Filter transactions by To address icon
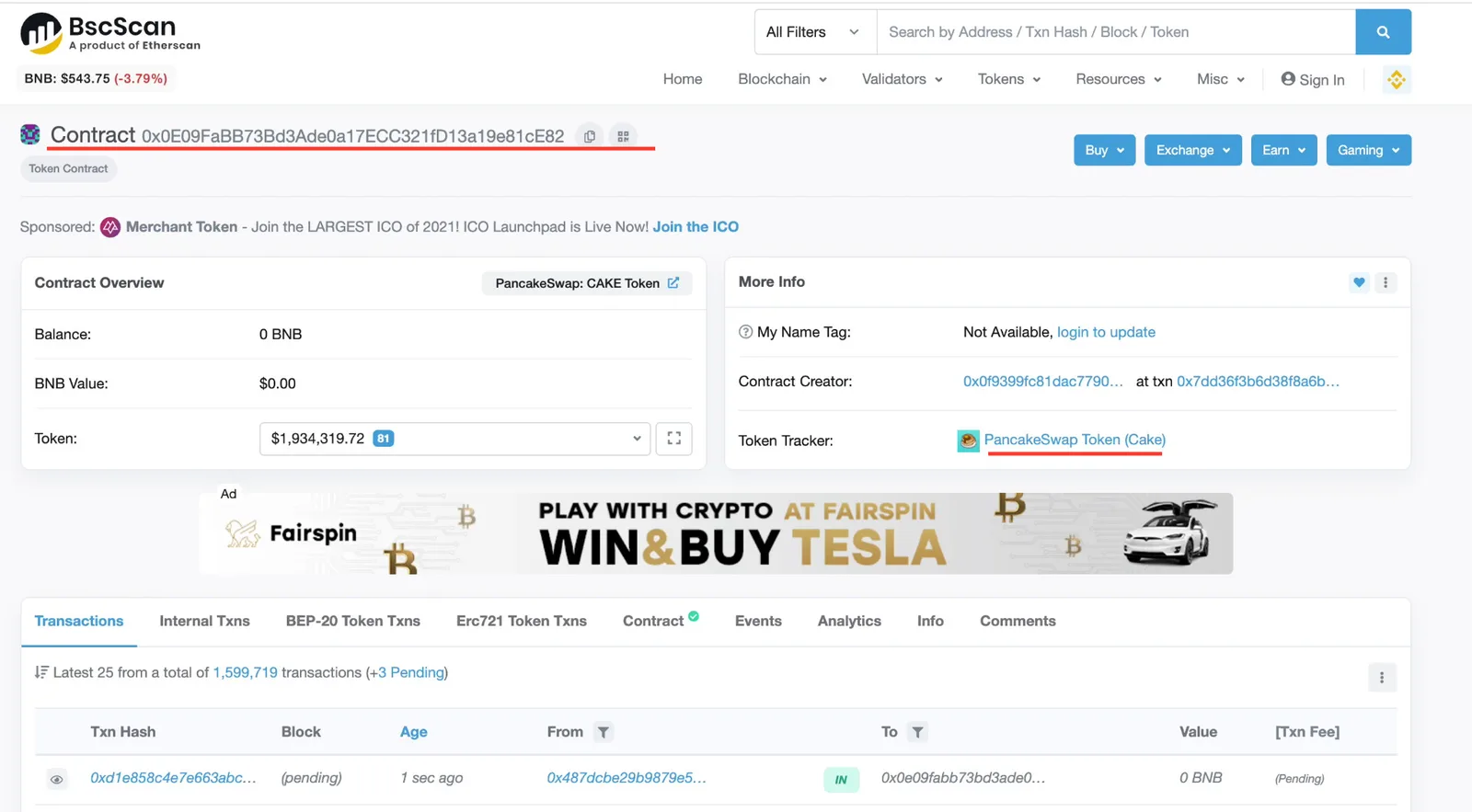The width and height of the screenshot is (1472, 812). click(917, 732)
